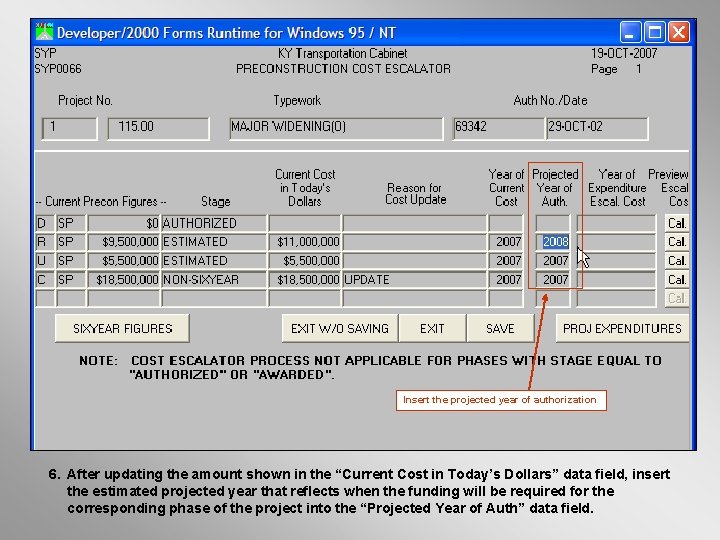The image size is (720, 540).
Task: Click Cal. button in the C row
Action: click(677, 280)
